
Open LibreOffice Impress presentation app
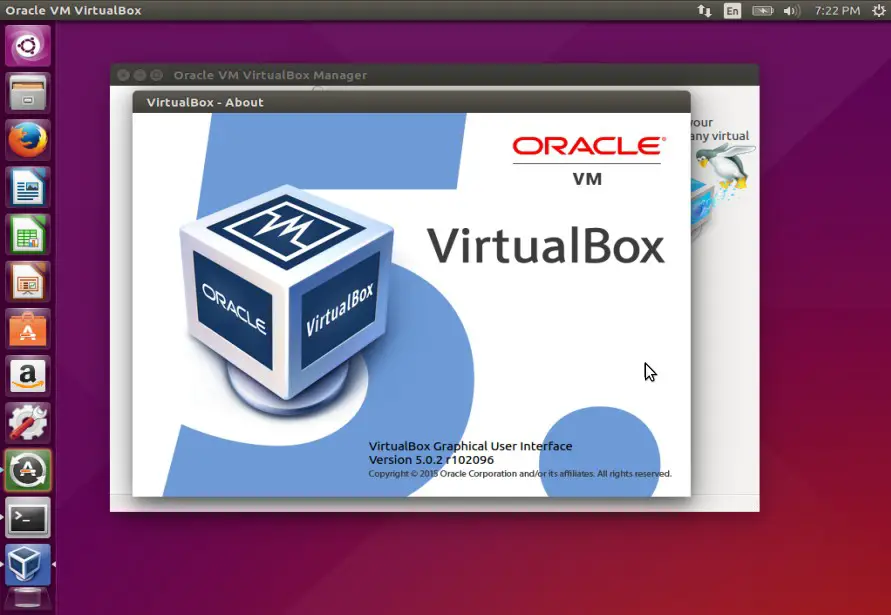[x=28, y=281]
